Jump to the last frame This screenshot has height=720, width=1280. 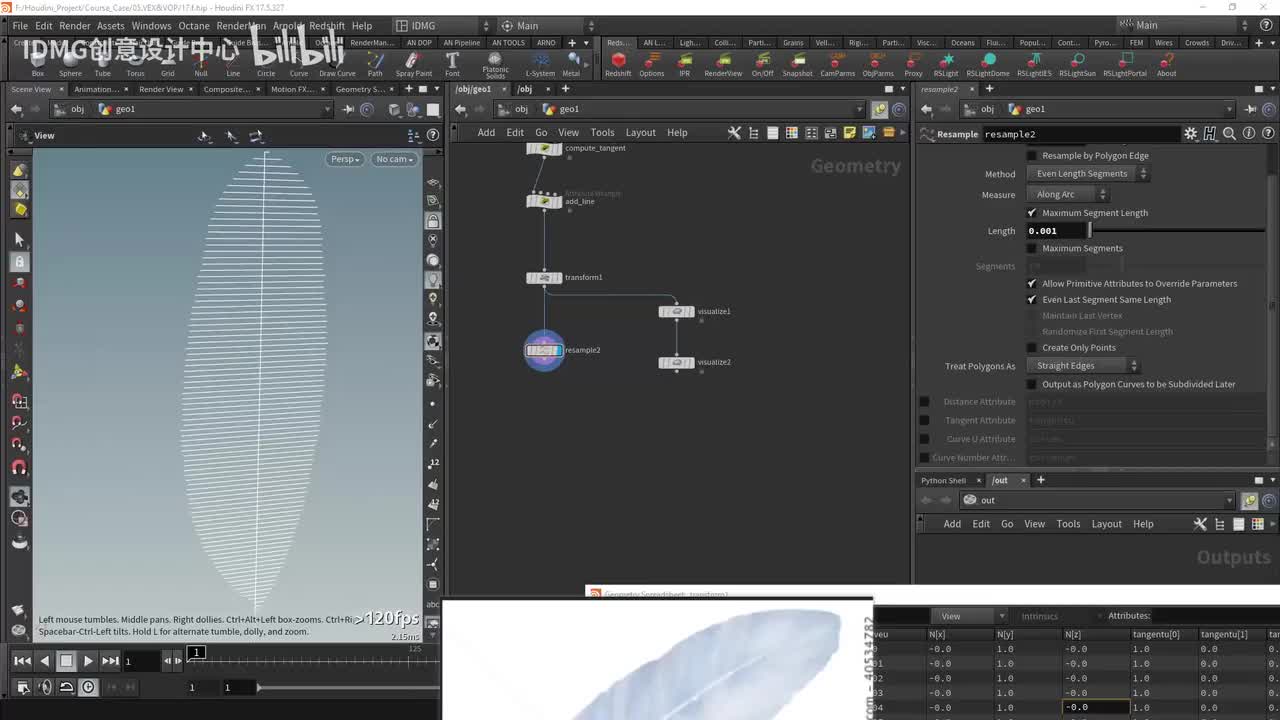coord(110,661)
